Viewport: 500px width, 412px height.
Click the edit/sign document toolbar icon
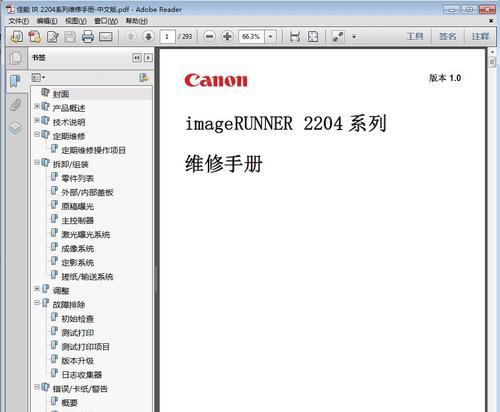(53, 36)
